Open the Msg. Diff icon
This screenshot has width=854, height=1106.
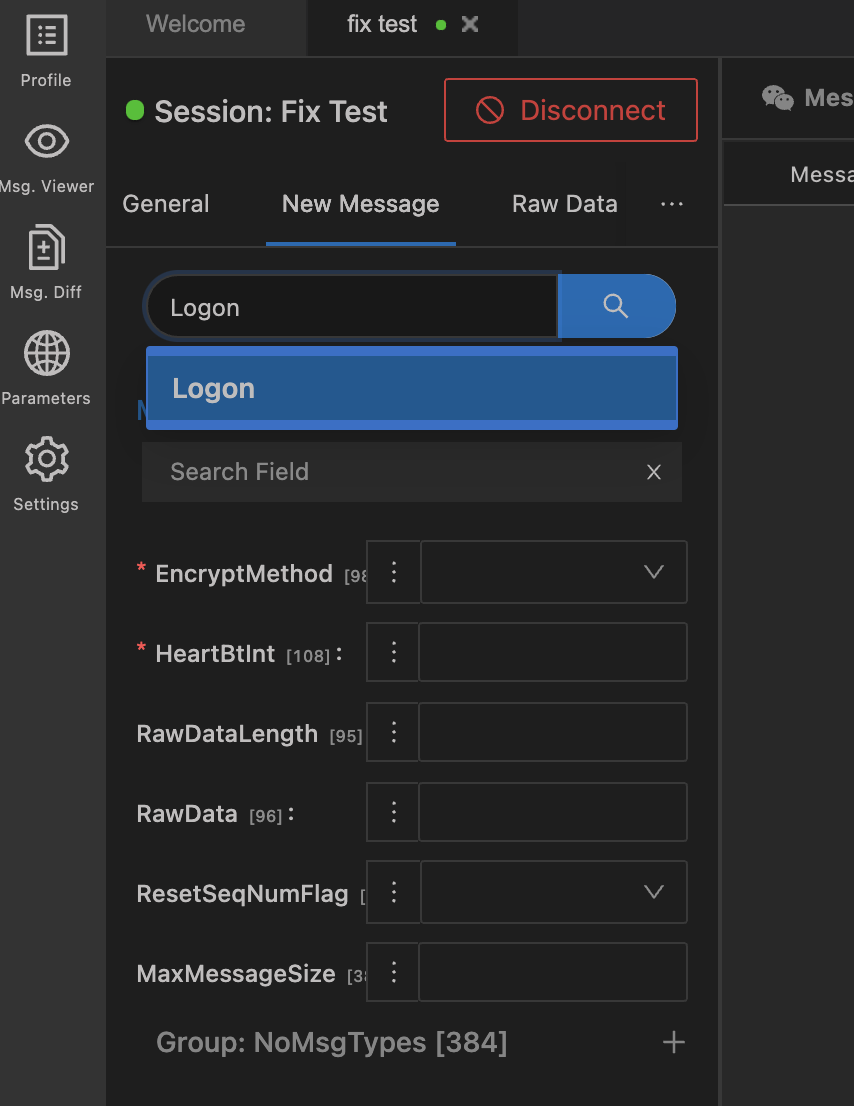coord(46,247)
